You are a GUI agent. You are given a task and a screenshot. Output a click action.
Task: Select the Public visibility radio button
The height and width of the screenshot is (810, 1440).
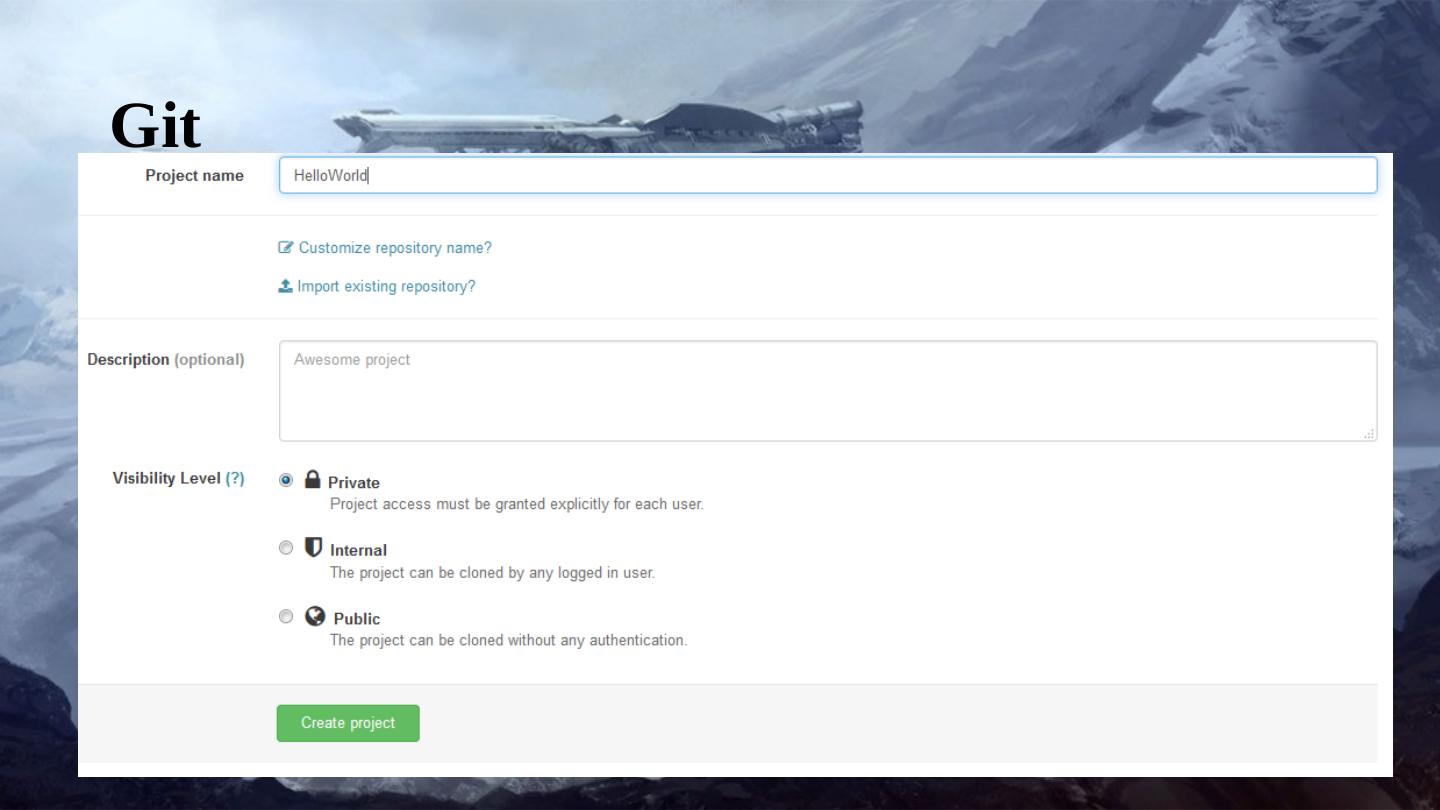(x=287, y=616)
